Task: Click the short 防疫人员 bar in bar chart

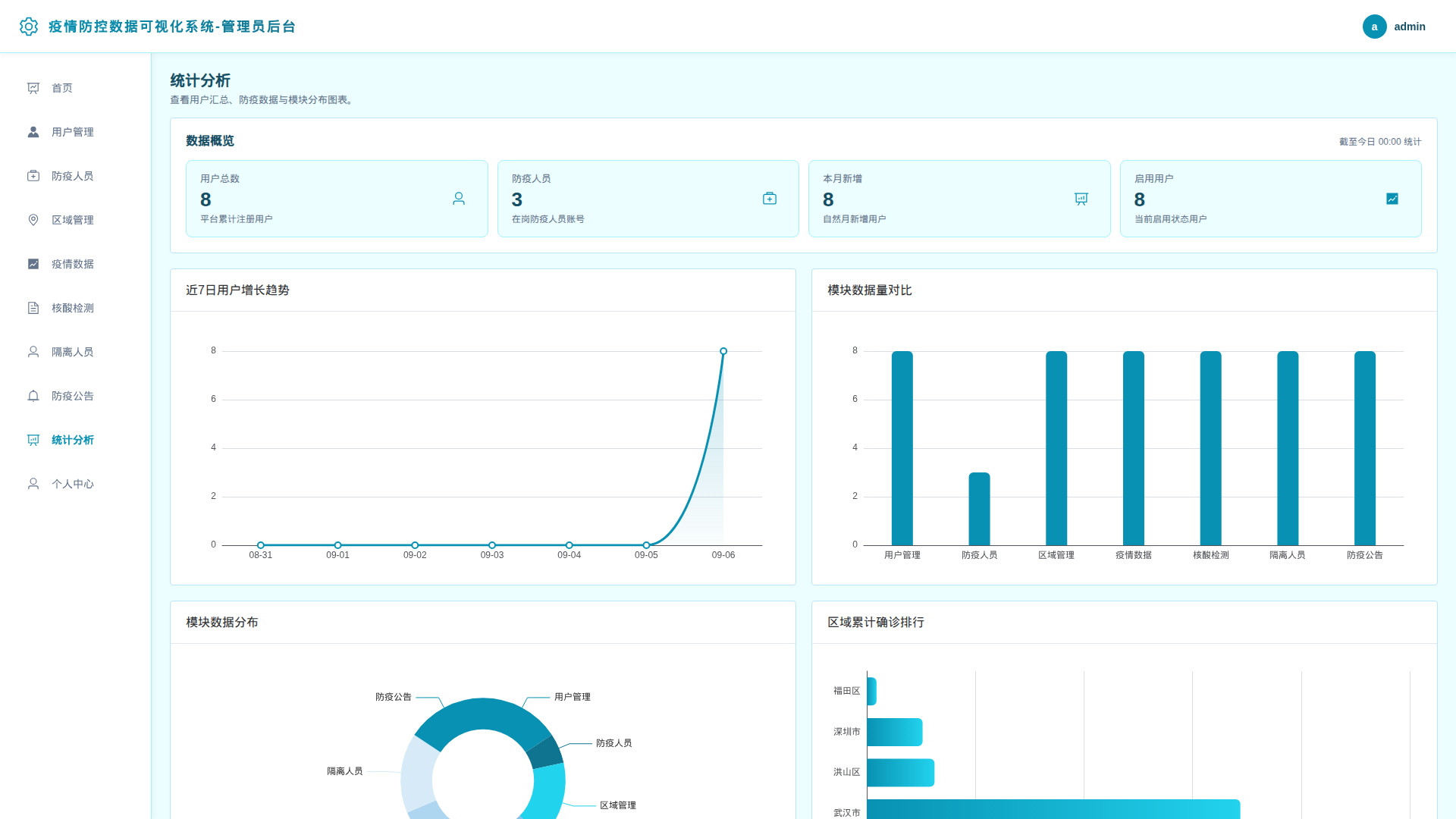Action: (979, 509)
